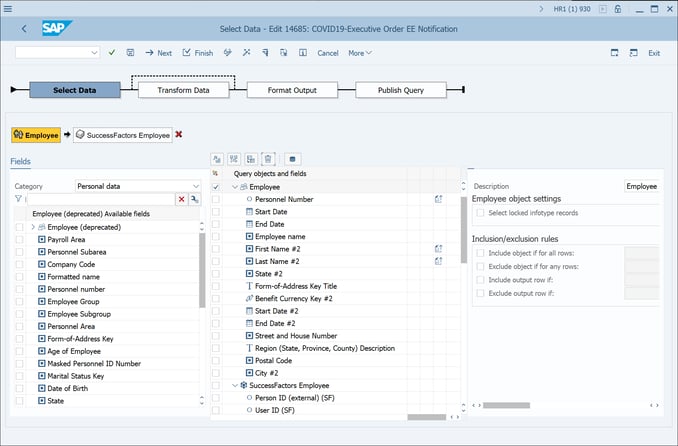Click the settings panel horizontal scrollbar
Image resolution: width=678 pixels, height=446 pixels.
506,405
